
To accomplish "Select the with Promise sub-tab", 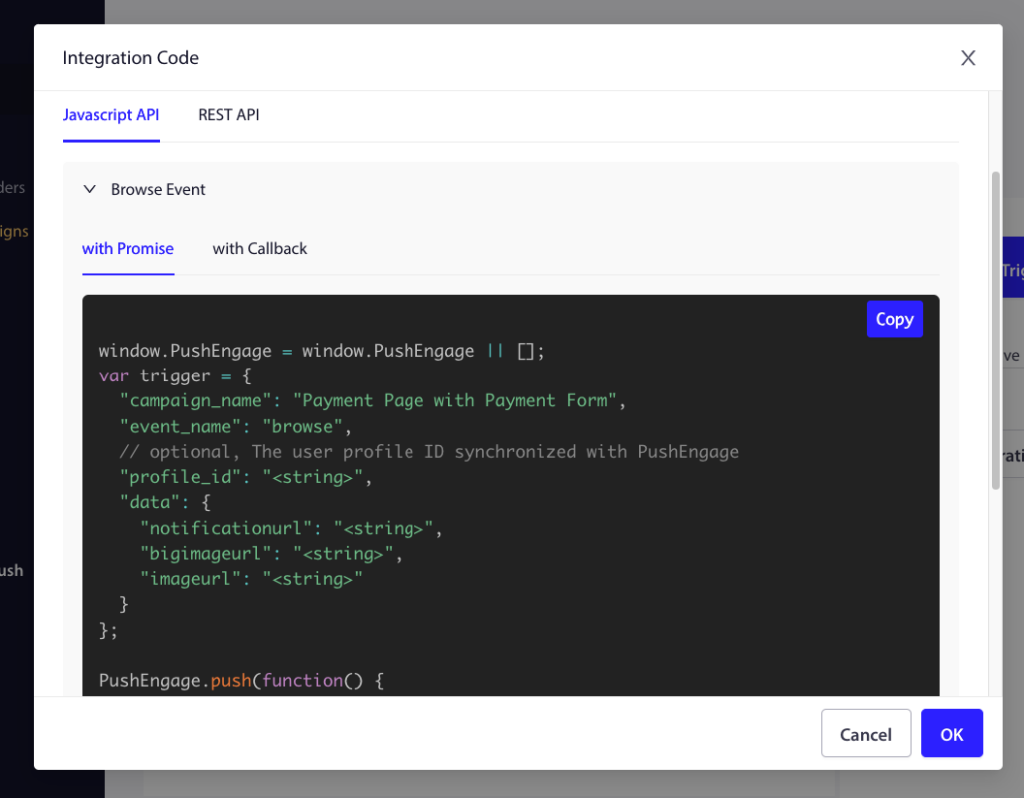I will click(x=128, y=248).
